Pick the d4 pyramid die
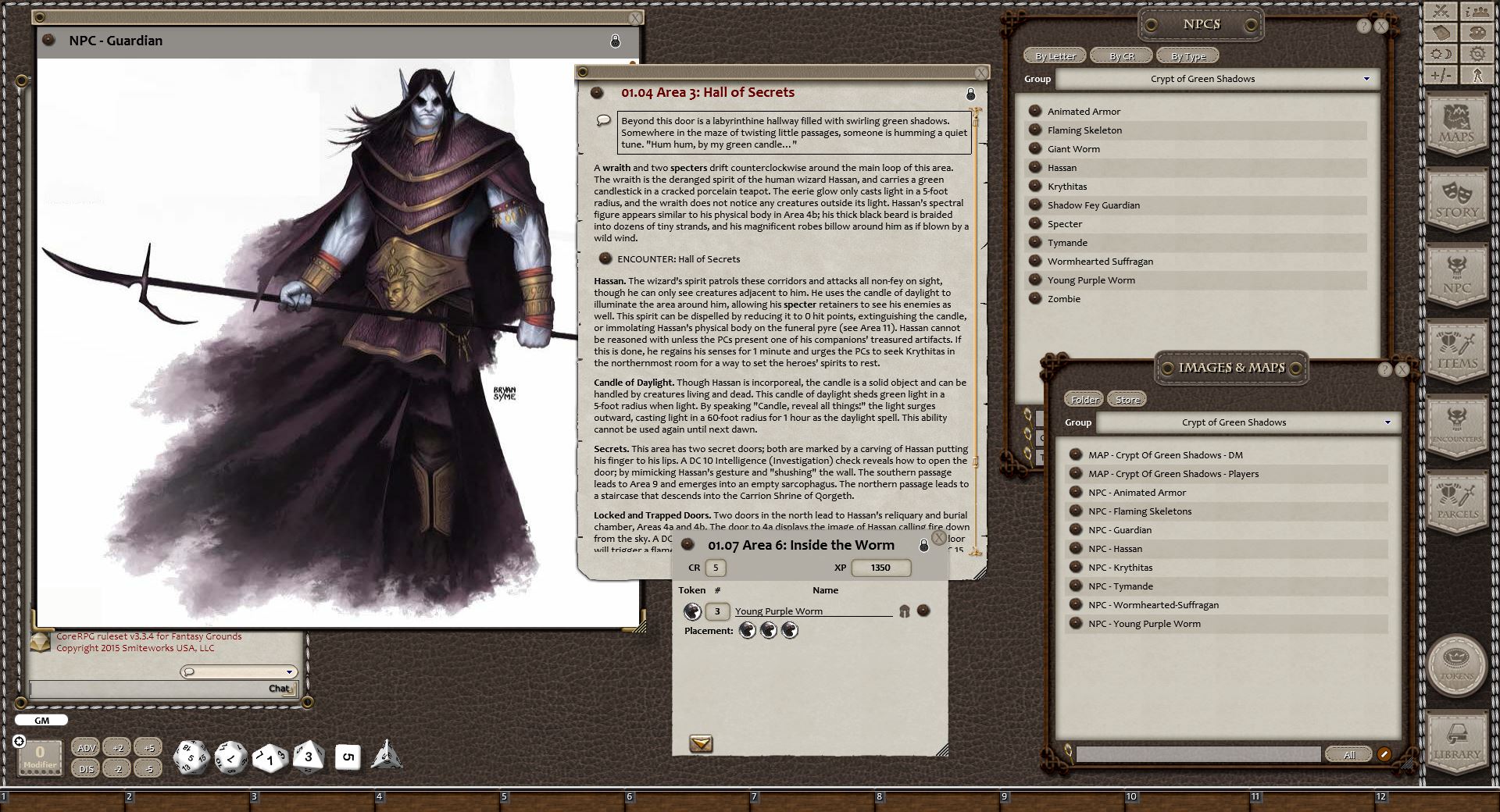1500x812 pixels. pyautogui.click(x=387, y=756)
